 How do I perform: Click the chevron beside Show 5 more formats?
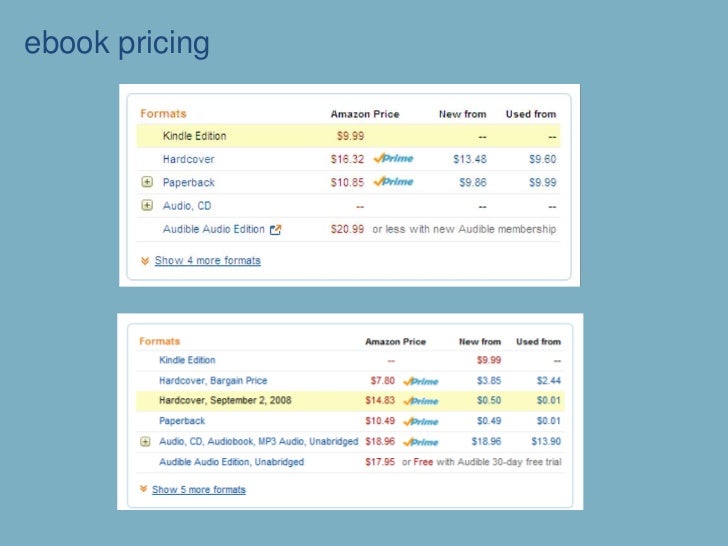coord(143,489)
